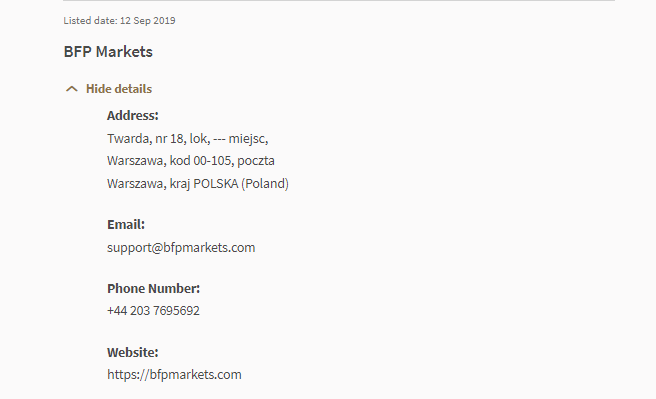This screenshot has width=656, height=399.
Task: Open the https://bfpmarkets.com website link
Action: click(174, 374)
